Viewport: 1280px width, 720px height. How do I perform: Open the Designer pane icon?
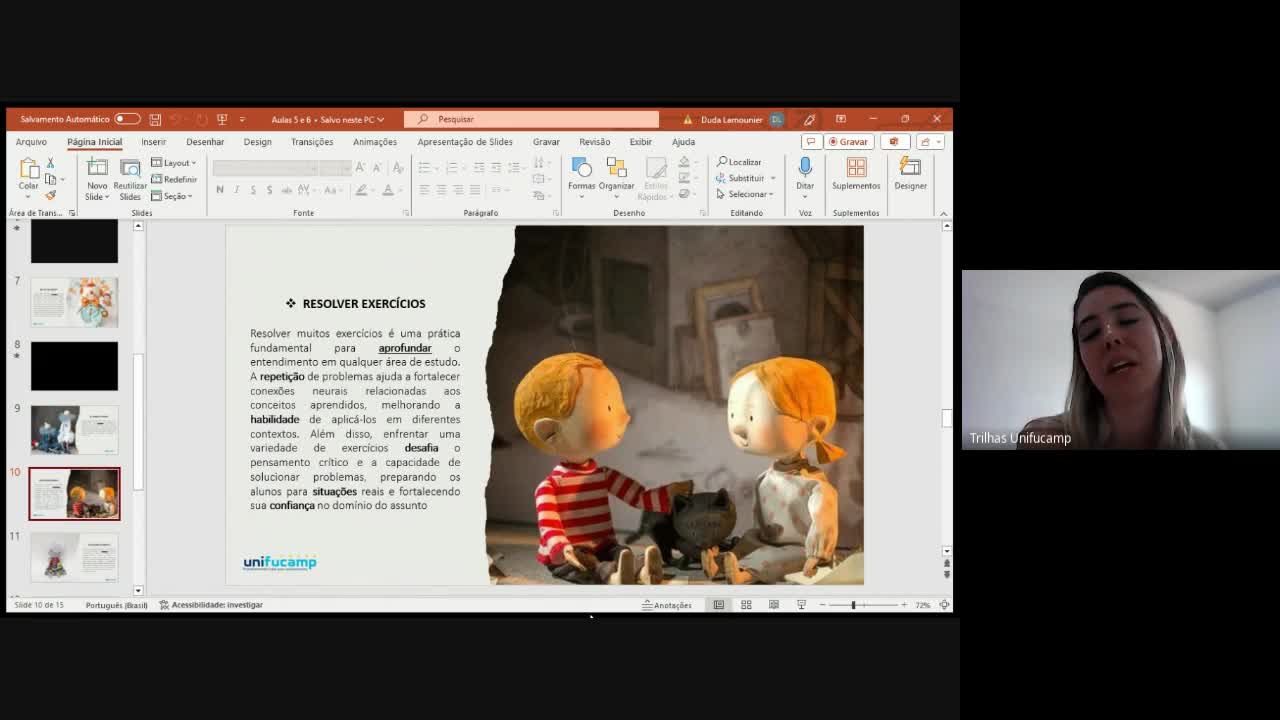tap(910, 168)
